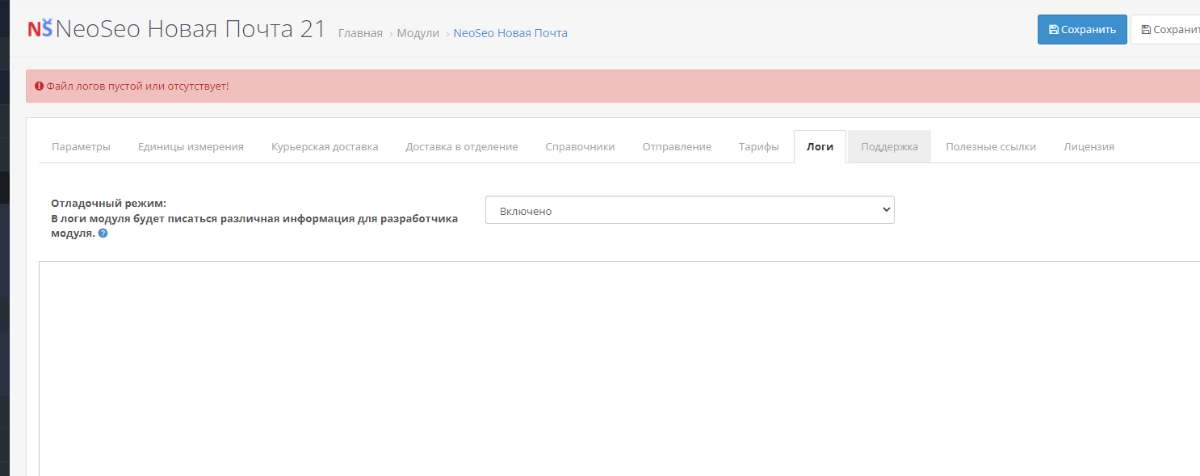
Task: Click the warning icon in the red alert
Action: 39,86
